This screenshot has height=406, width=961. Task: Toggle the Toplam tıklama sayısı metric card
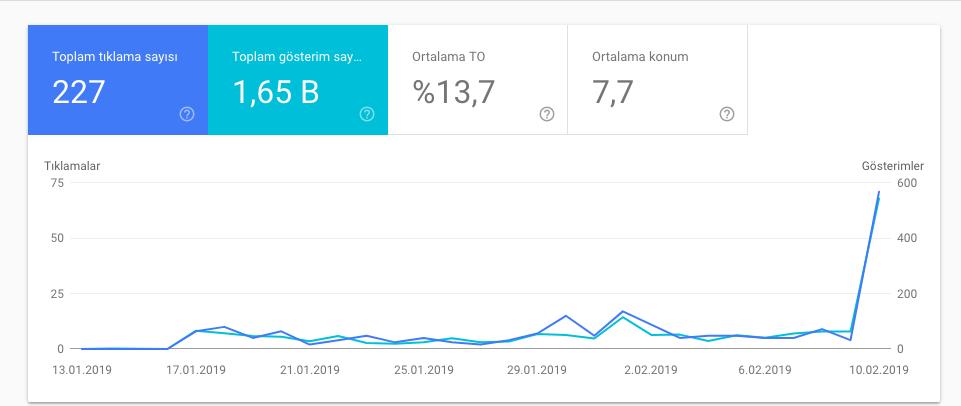pyautogui.click(x=118, y=80)
